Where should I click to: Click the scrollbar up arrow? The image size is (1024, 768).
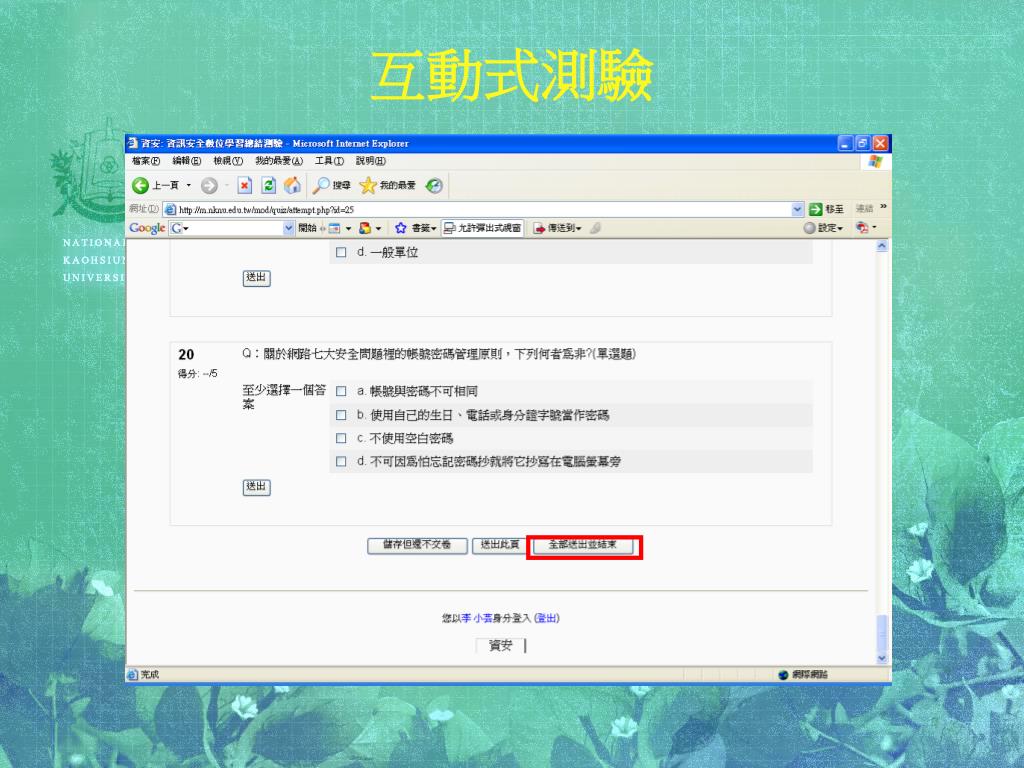[x=882, y=246]
